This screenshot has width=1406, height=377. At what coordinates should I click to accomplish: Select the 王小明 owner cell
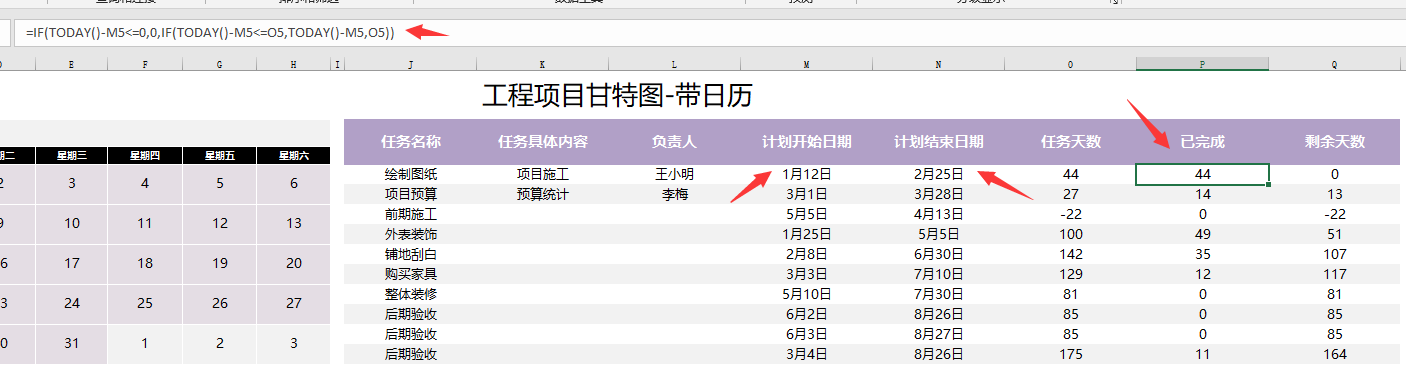tap(674, 174)
